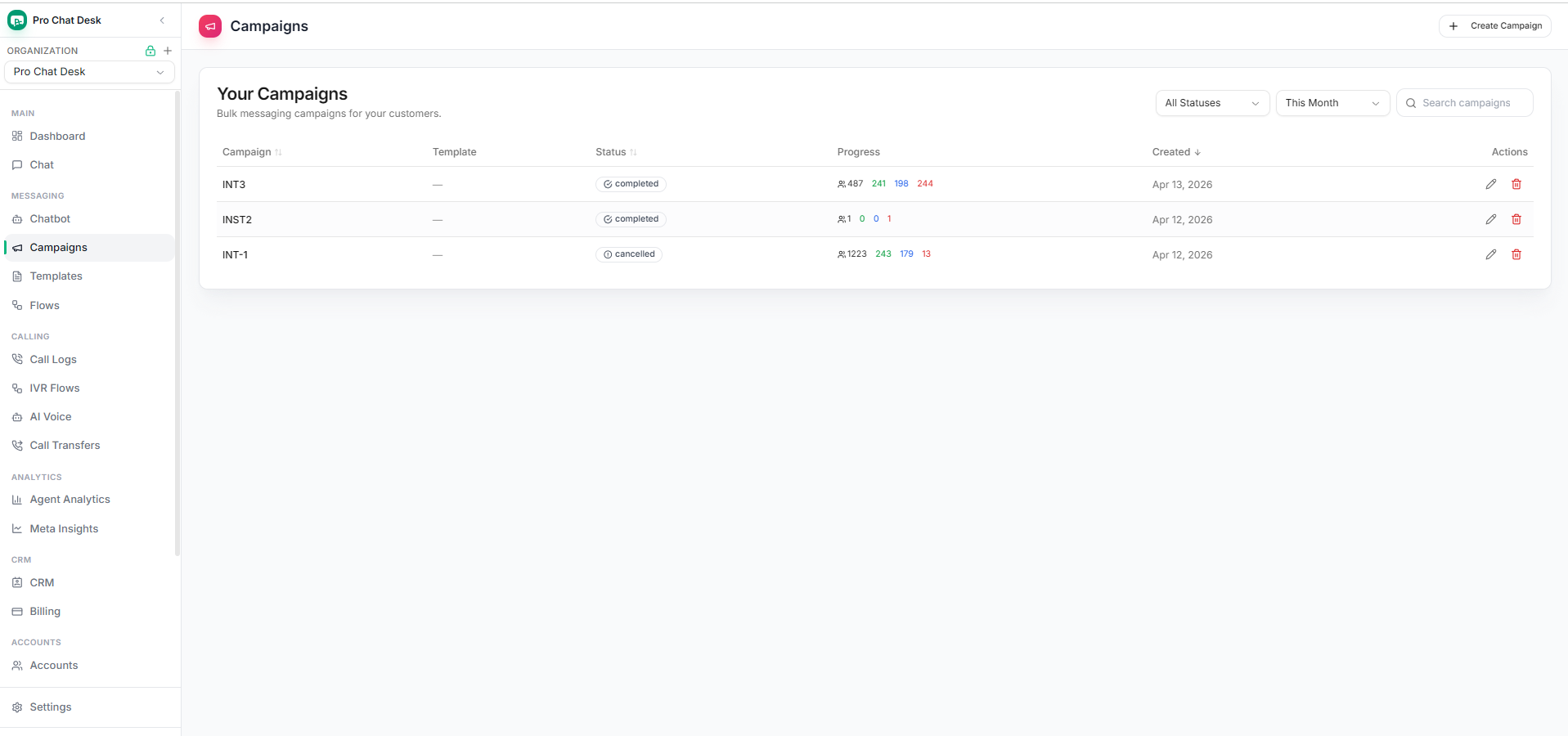
Task: Edit the INST2 campaign with the pencil icon
Action: [x=1491, y=219]
